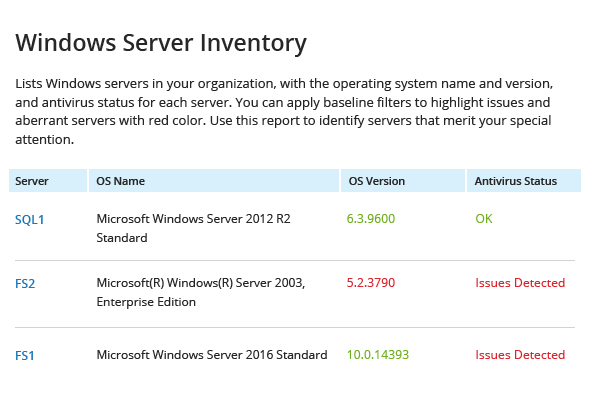Click Issues Detected status in FS1 row
The height and width of the screenshot is (395, 590).
pos(520,355)
